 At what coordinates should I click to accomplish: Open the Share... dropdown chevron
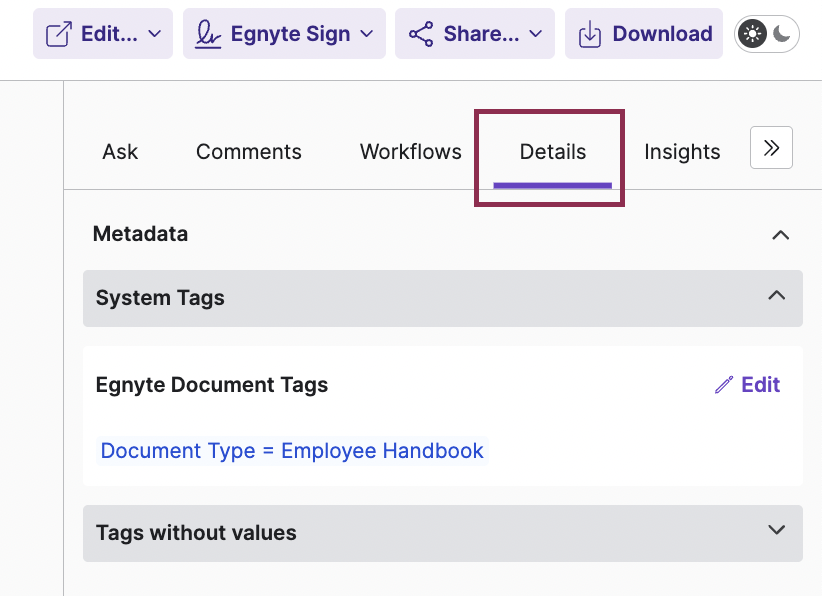click(535, 34)
